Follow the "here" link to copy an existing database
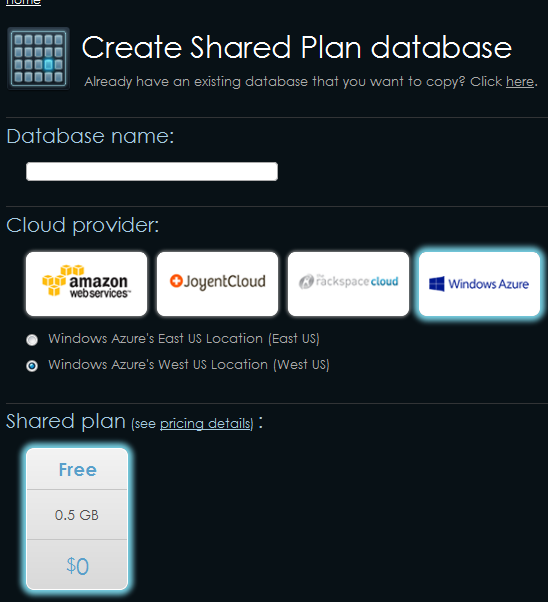This screenshot has height=602, width=548. [520, 82]
